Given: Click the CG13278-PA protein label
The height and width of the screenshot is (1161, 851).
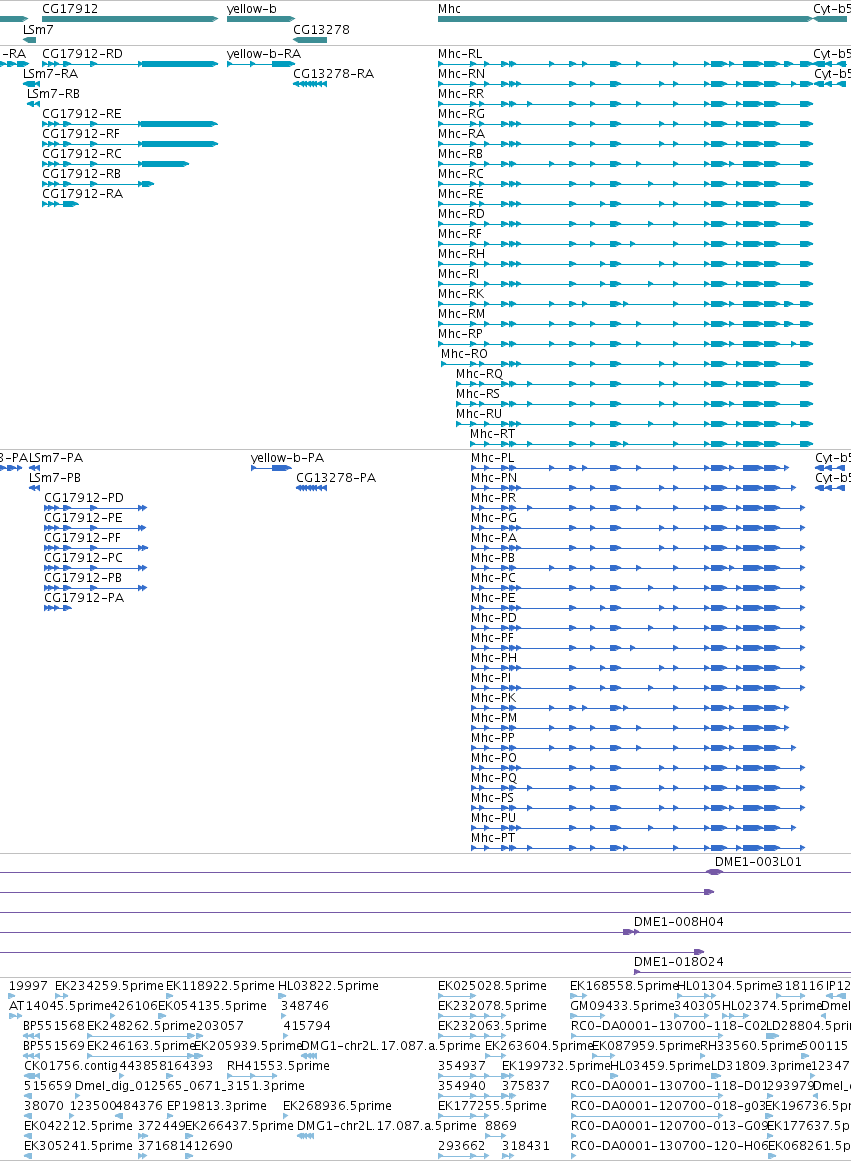Looking at the screenshot, I should (x=336, y=478).
